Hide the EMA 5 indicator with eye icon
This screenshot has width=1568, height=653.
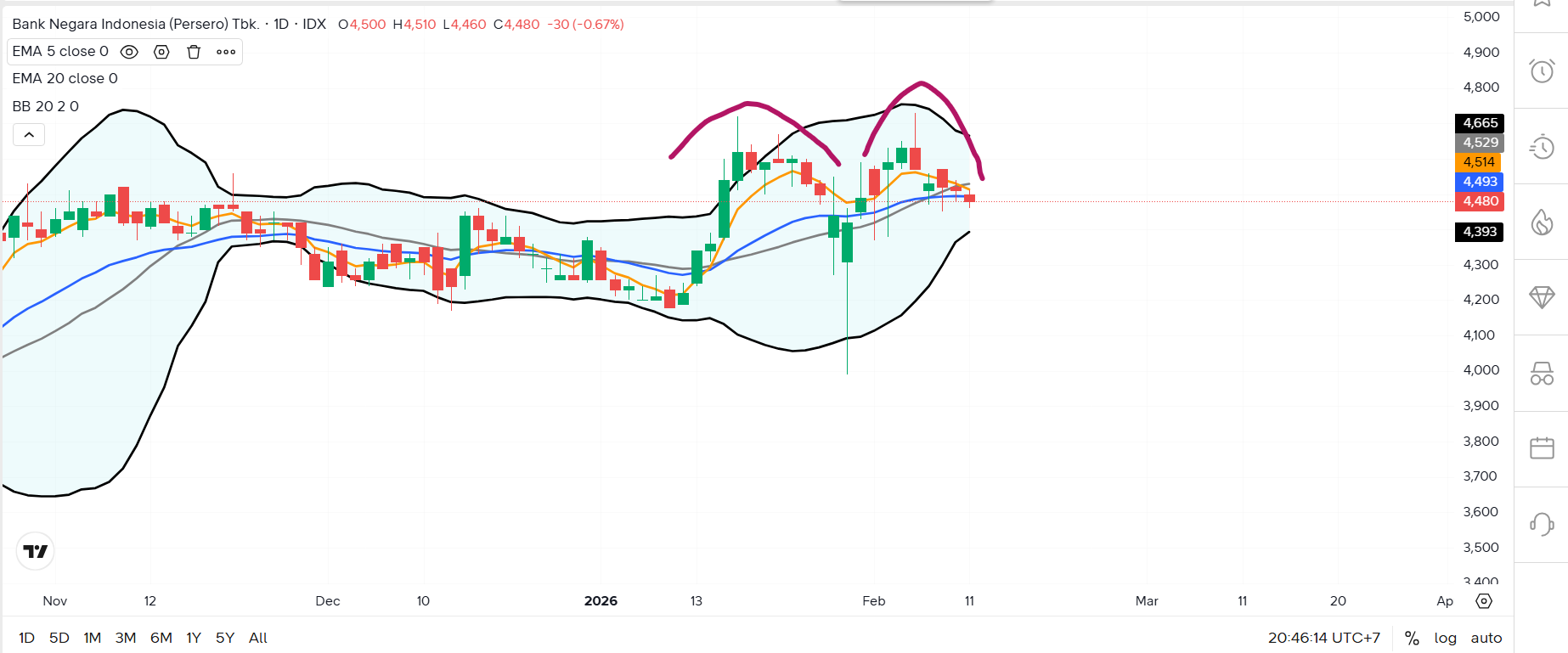(x=129, y=52)
